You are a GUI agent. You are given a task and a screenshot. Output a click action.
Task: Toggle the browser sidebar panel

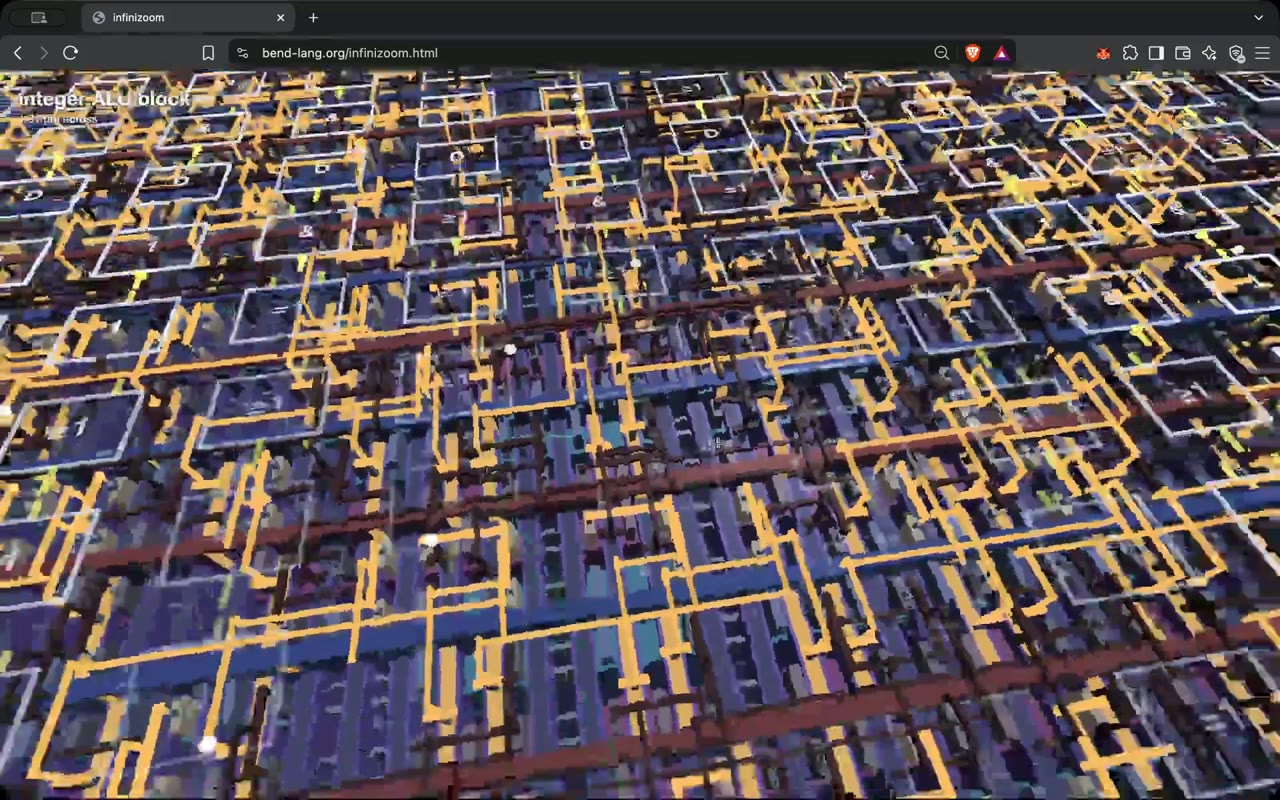1156,53
